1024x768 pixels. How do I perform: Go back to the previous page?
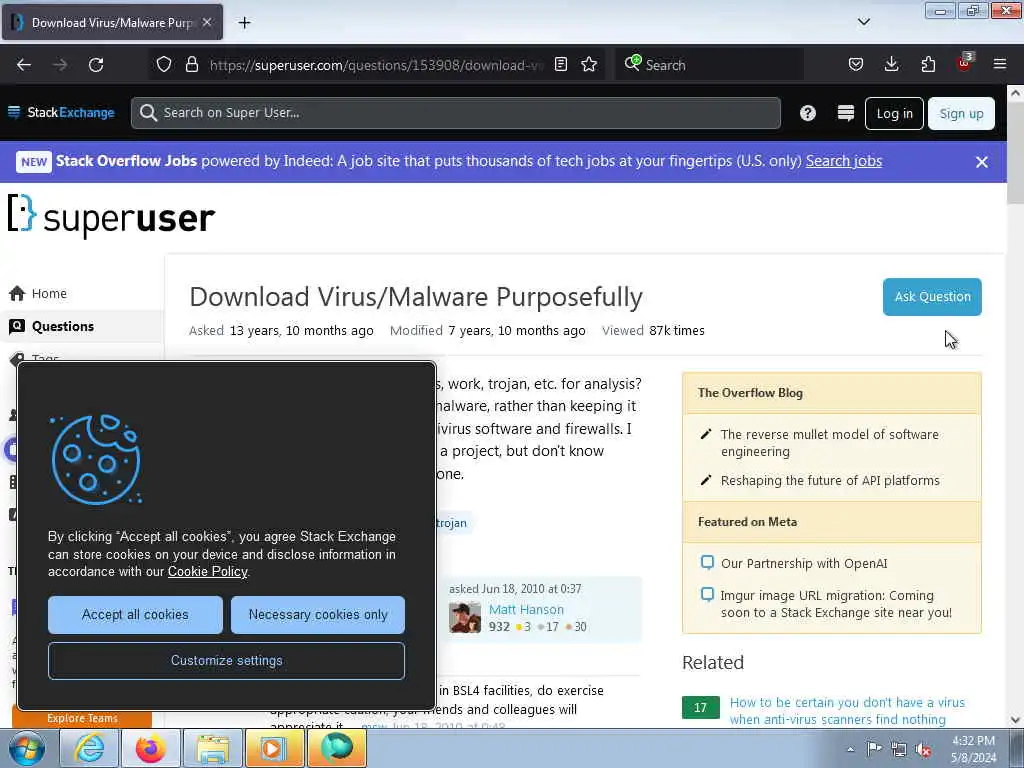(x=24, y=65)
